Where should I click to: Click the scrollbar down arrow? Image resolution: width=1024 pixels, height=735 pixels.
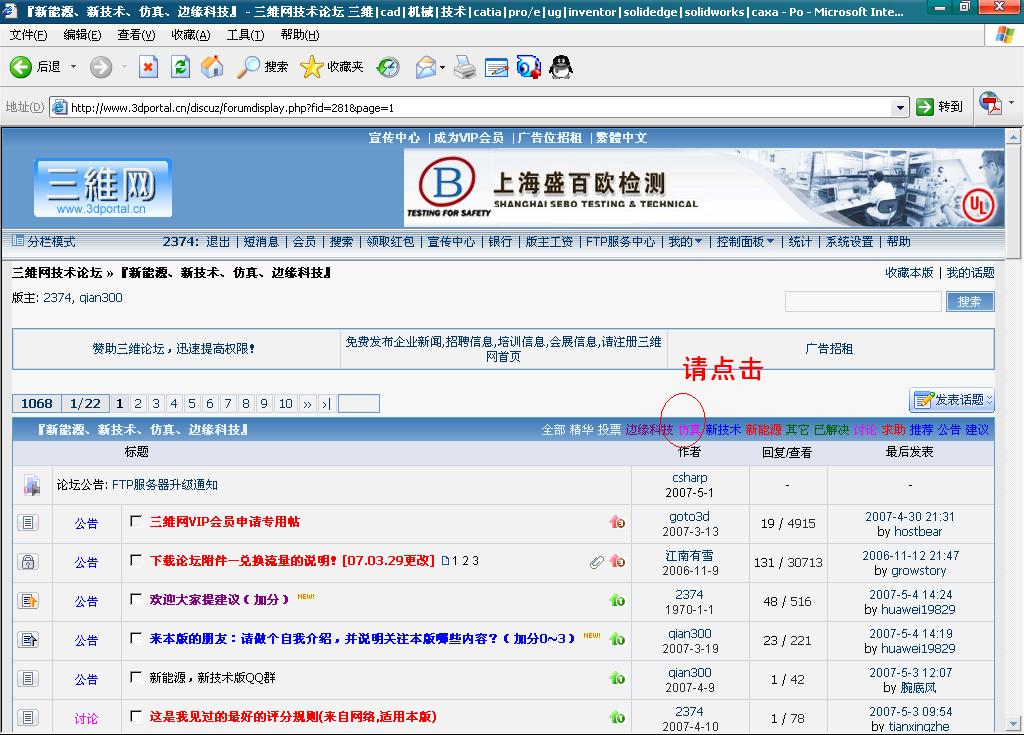1013,724
